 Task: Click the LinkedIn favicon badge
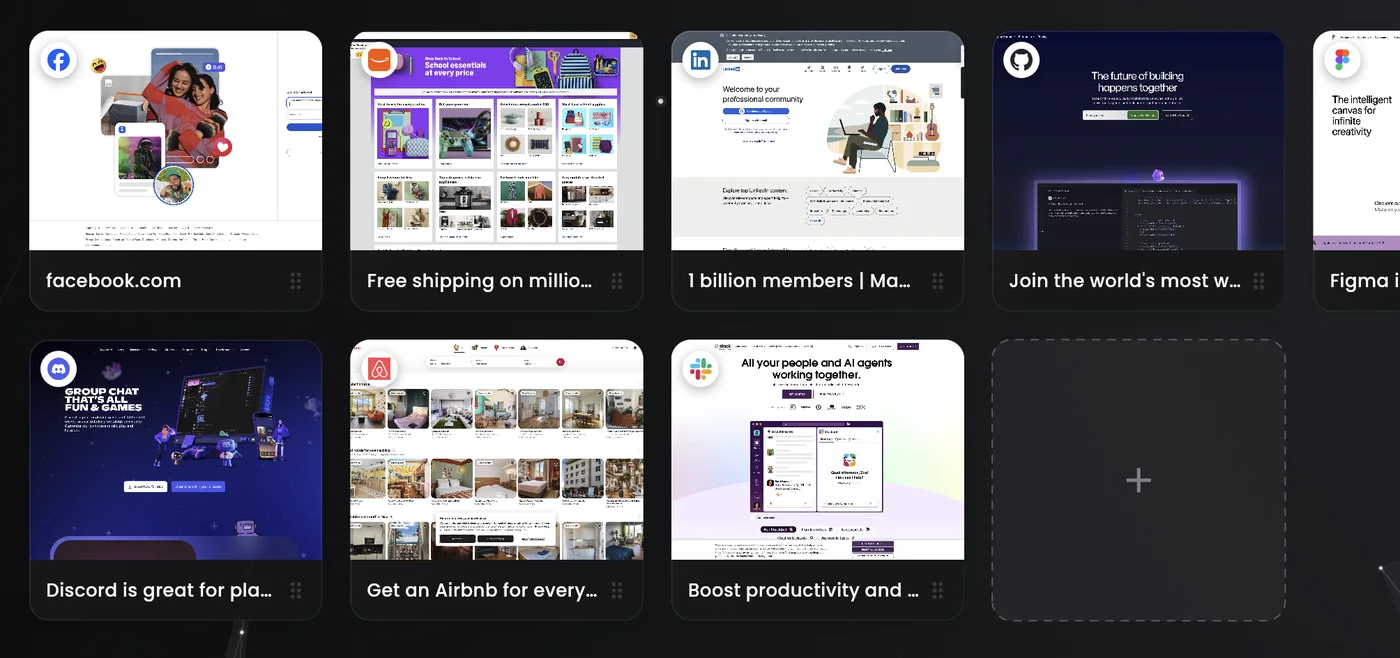tap(700, 60)
